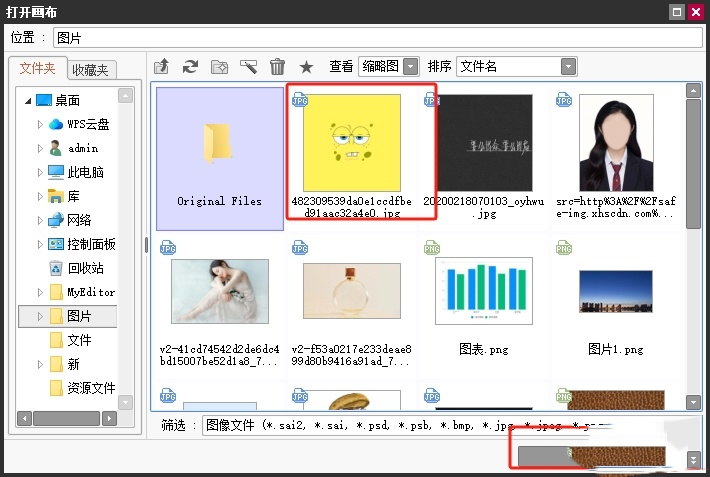The image size is (710, 477).
Task: Select the ID portrait photo thumbnail
Action: pos(616,143)
